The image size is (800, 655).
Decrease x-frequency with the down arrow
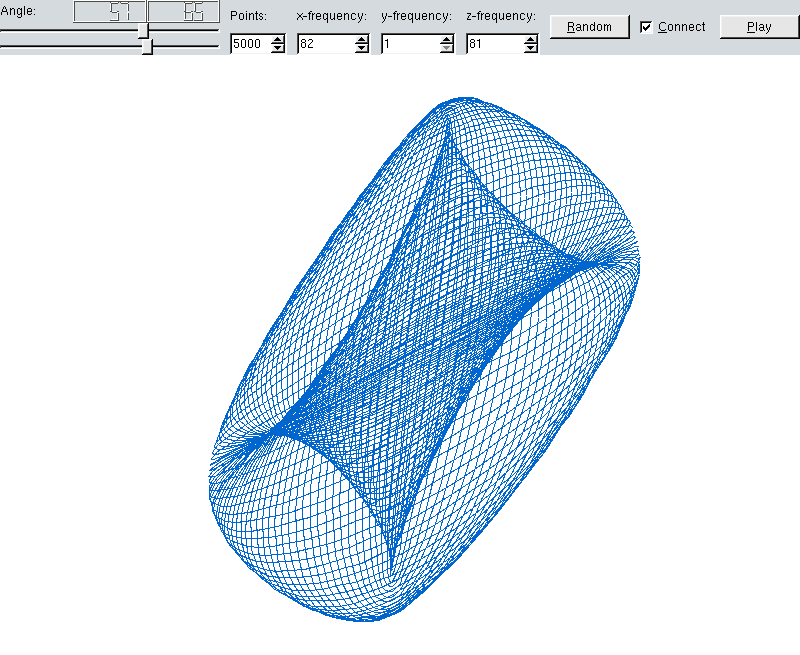point(362,48)
